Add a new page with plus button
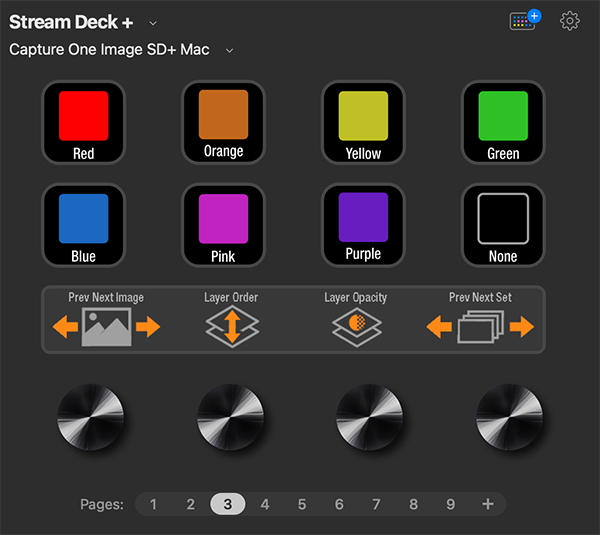Screen dimensions: 600x535 [488, 504]
